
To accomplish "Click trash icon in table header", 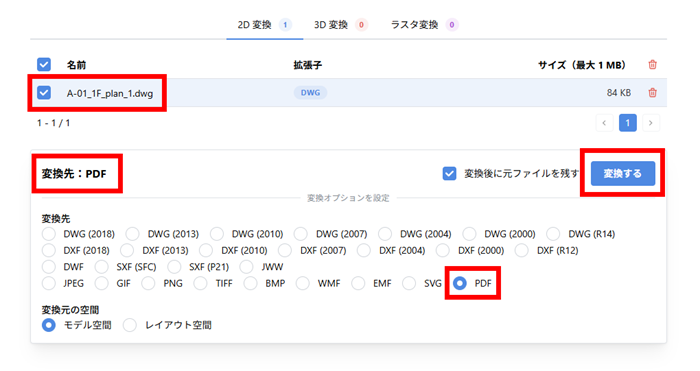I will click(652, 65).
